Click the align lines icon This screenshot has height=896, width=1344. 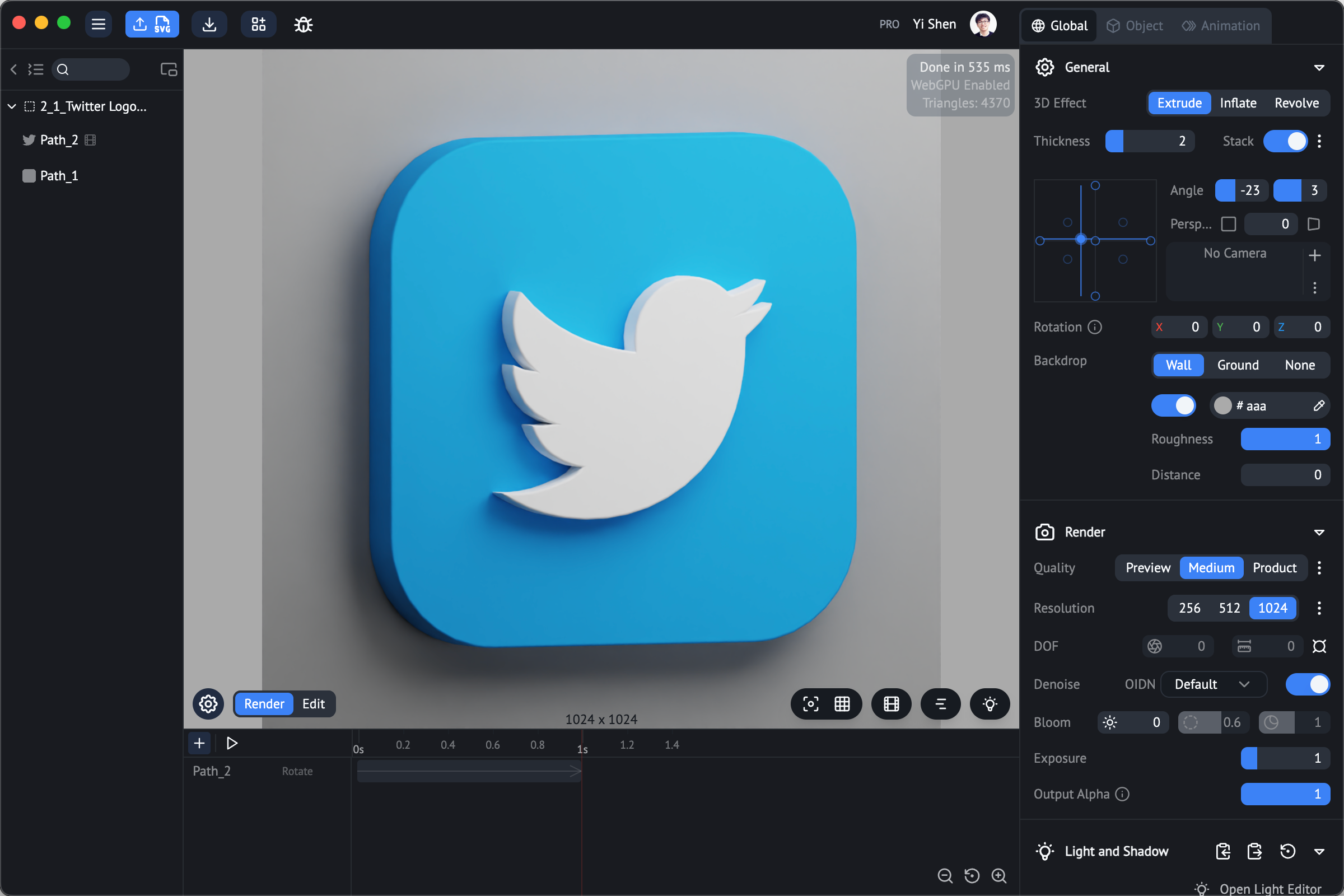941,704
